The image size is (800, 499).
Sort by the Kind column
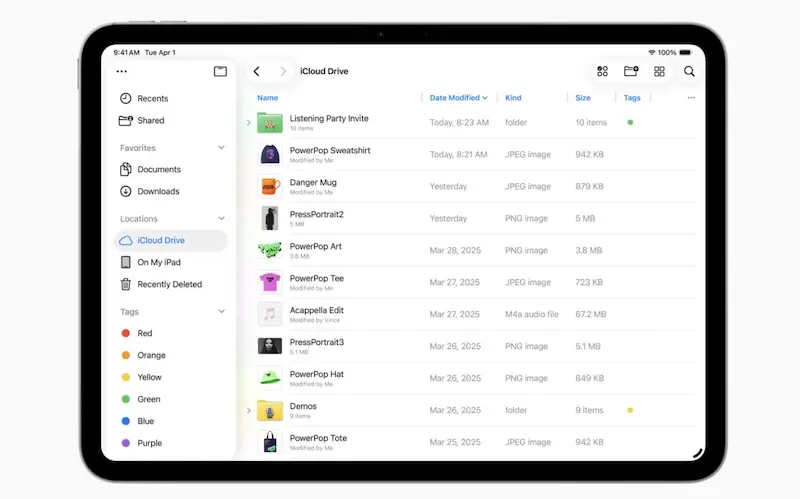click(513, 97)
